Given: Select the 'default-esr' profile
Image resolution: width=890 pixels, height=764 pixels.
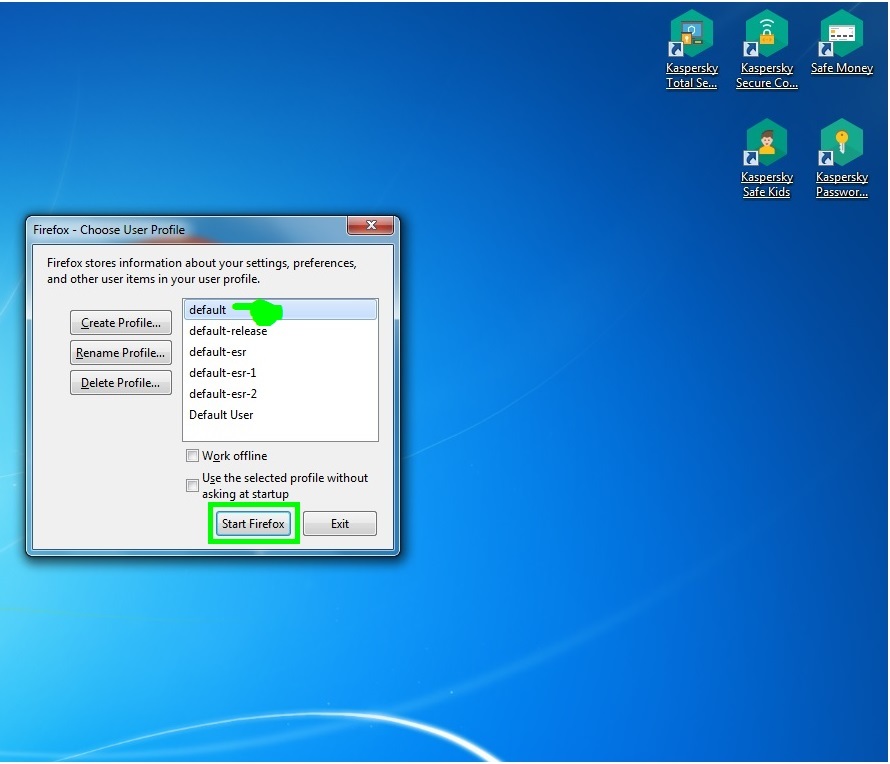Looking at the screenshot, I should point(280,352).
